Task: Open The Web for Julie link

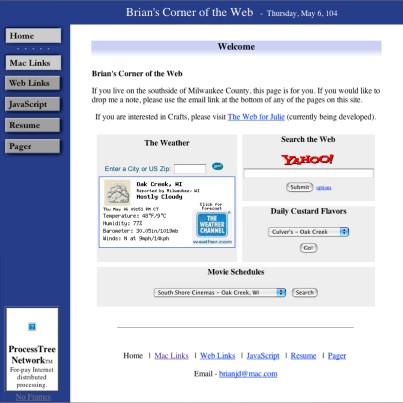Action: (x=256, y=117)
